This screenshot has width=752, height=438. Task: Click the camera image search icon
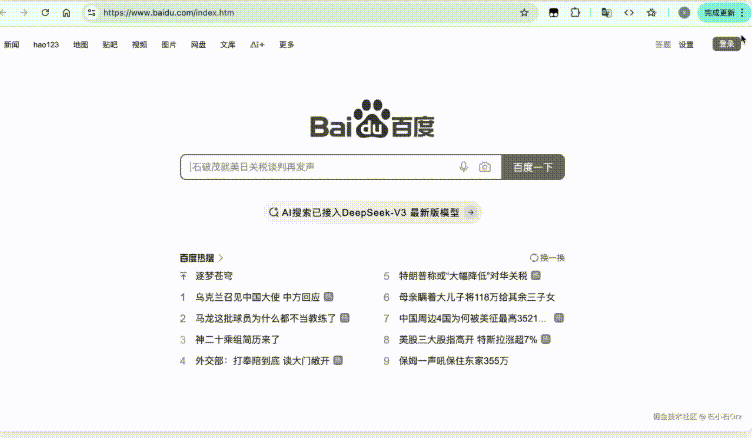[484, 167]
